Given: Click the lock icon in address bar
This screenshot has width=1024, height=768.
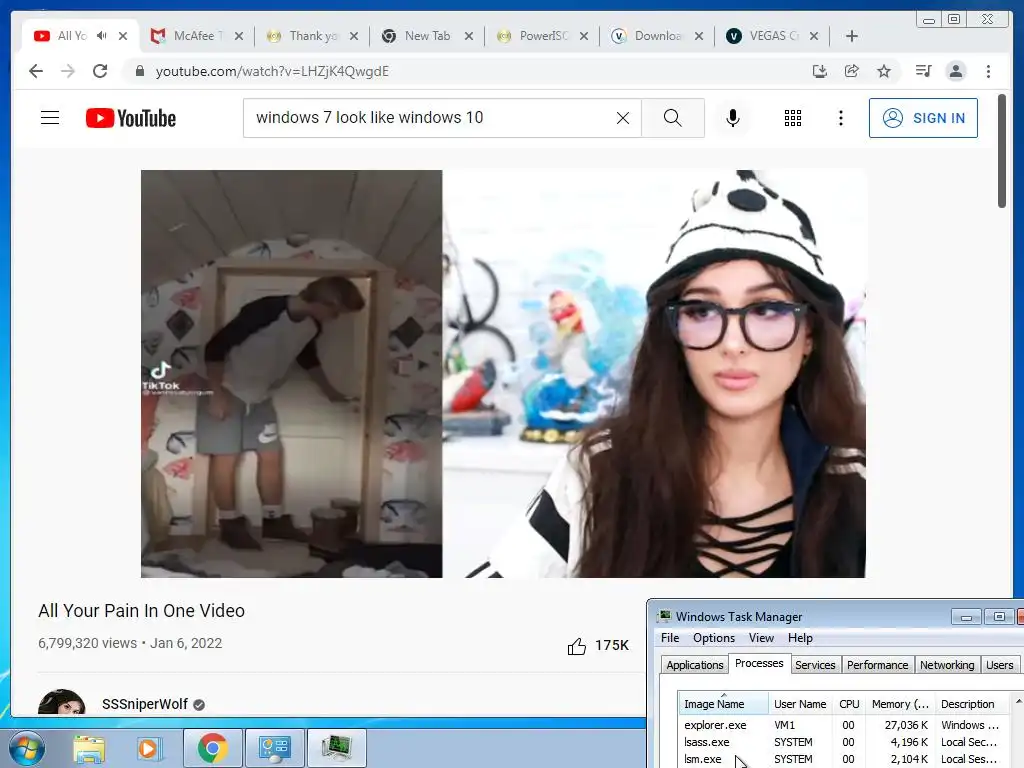Looking at the screenshot, I should tap(139, 71).
